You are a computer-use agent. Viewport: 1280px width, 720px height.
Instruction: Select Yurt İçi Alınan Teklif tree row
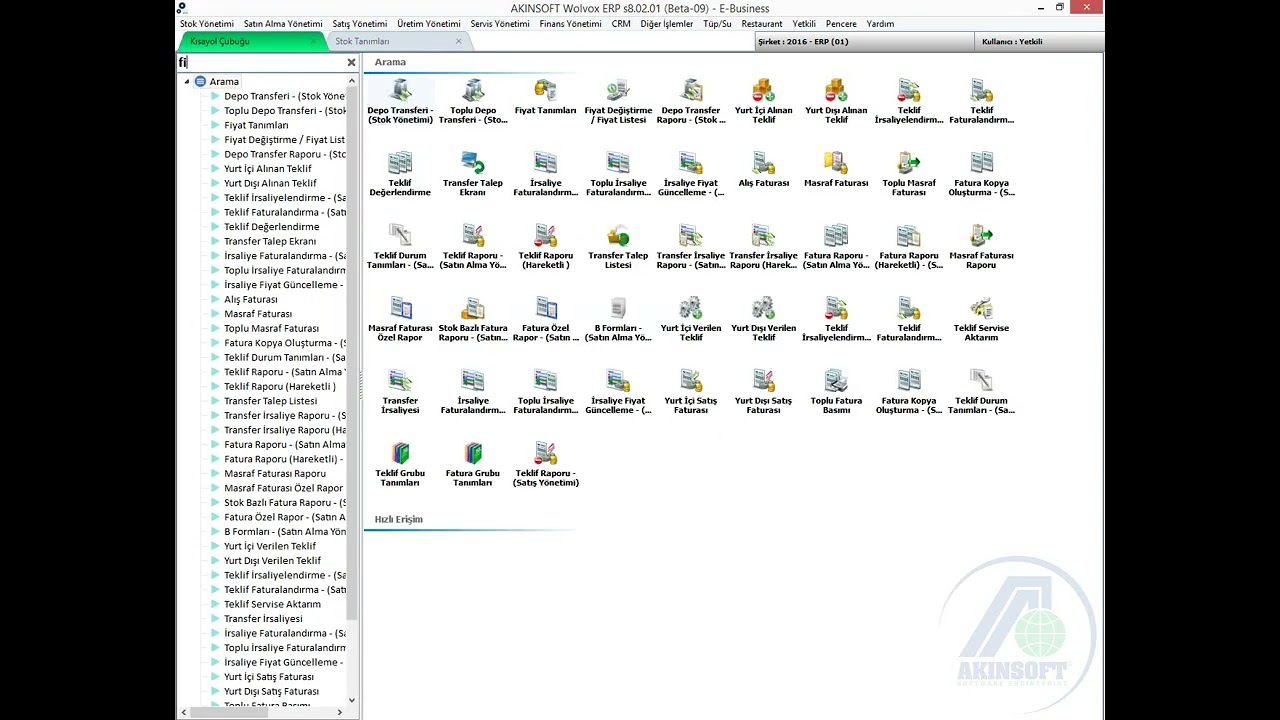click(267, 169)
